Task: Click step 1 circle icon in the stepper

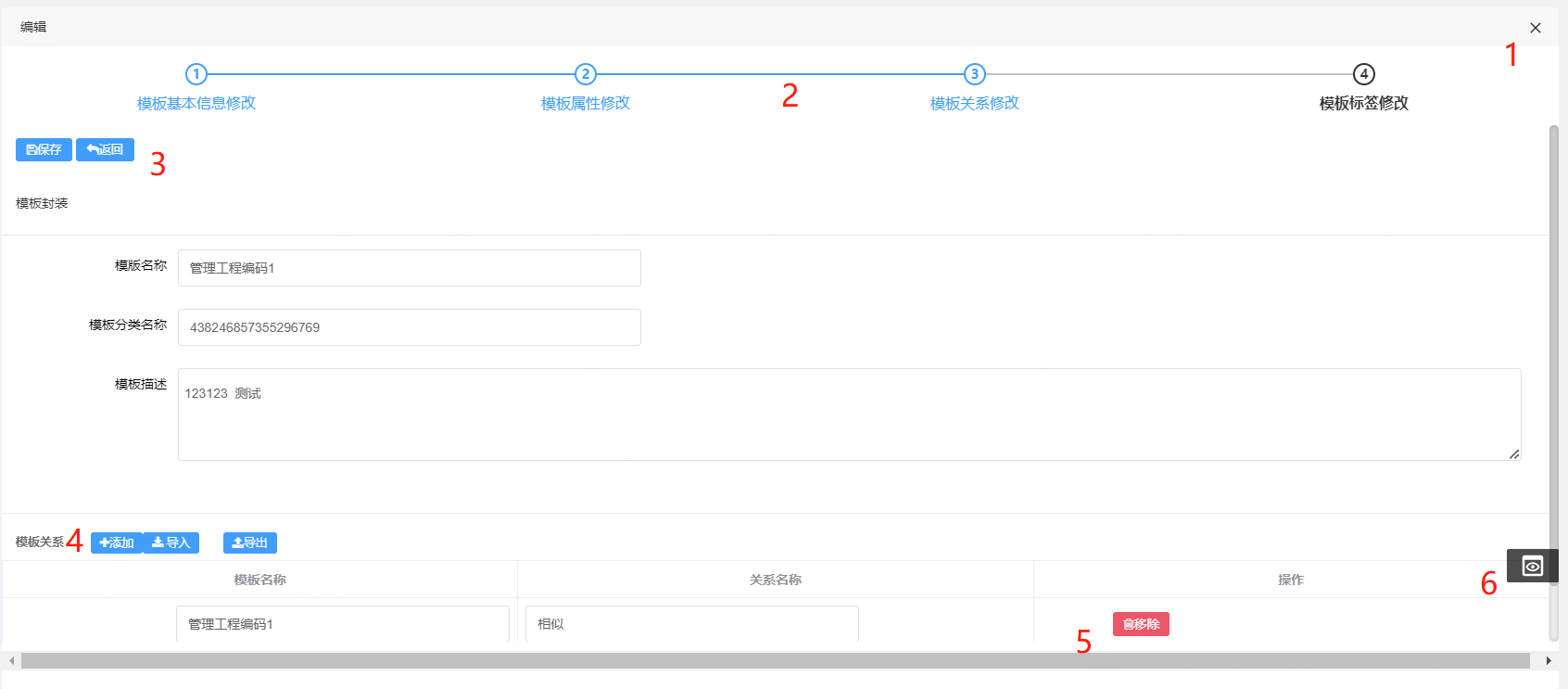Action: click(196, 74)
